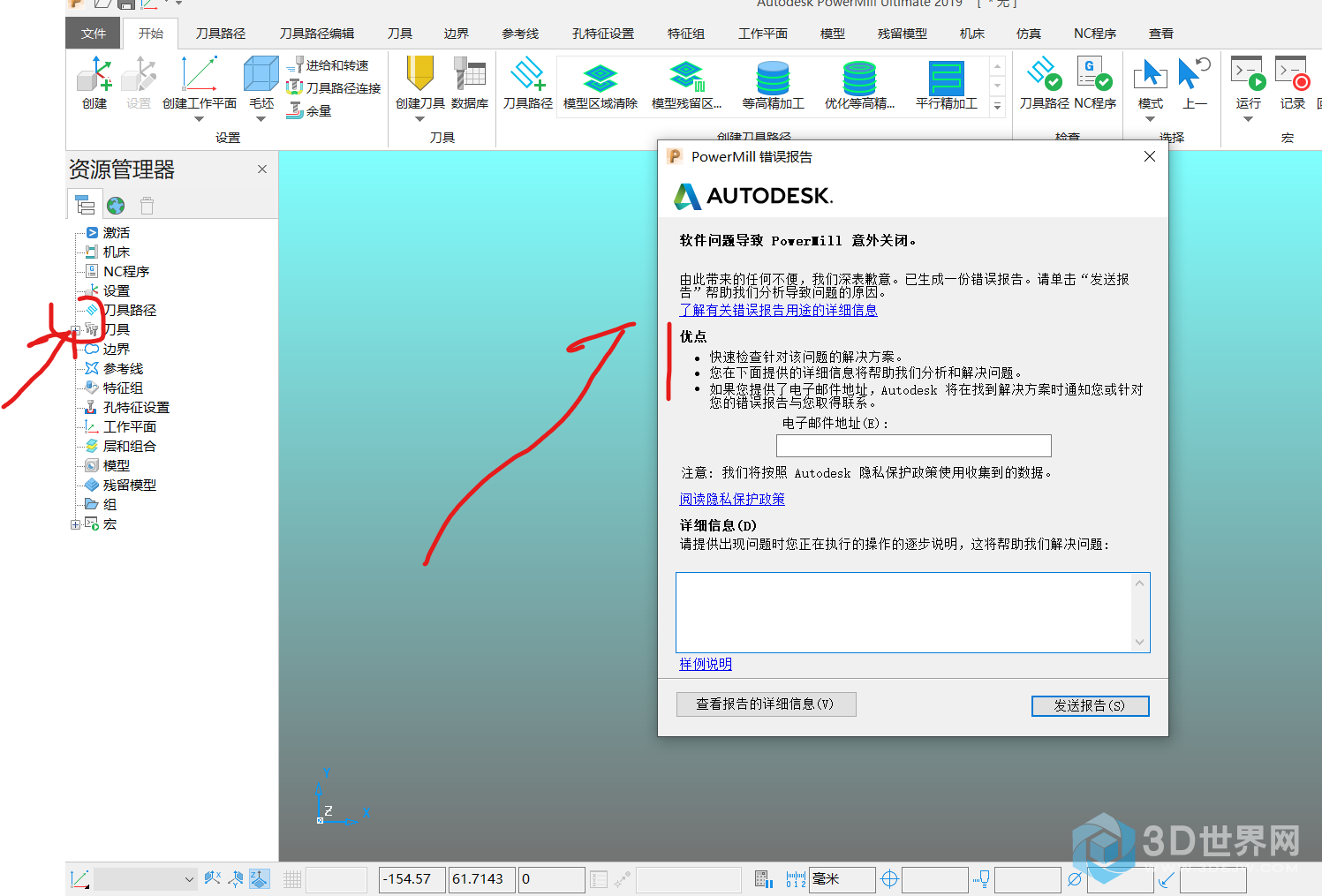
Task: Click 查看报告的详细信息 button
Action: 766,704
